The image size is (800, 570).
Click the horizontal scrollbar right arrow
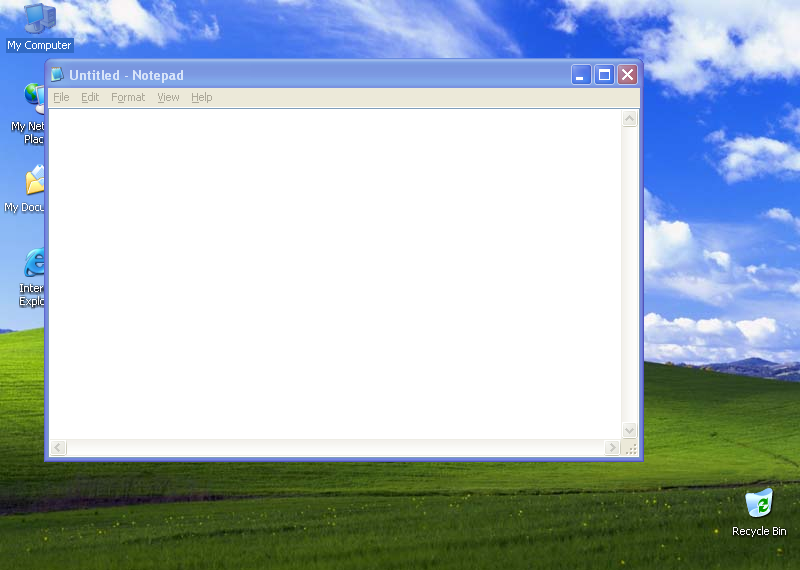coord(612,448)
